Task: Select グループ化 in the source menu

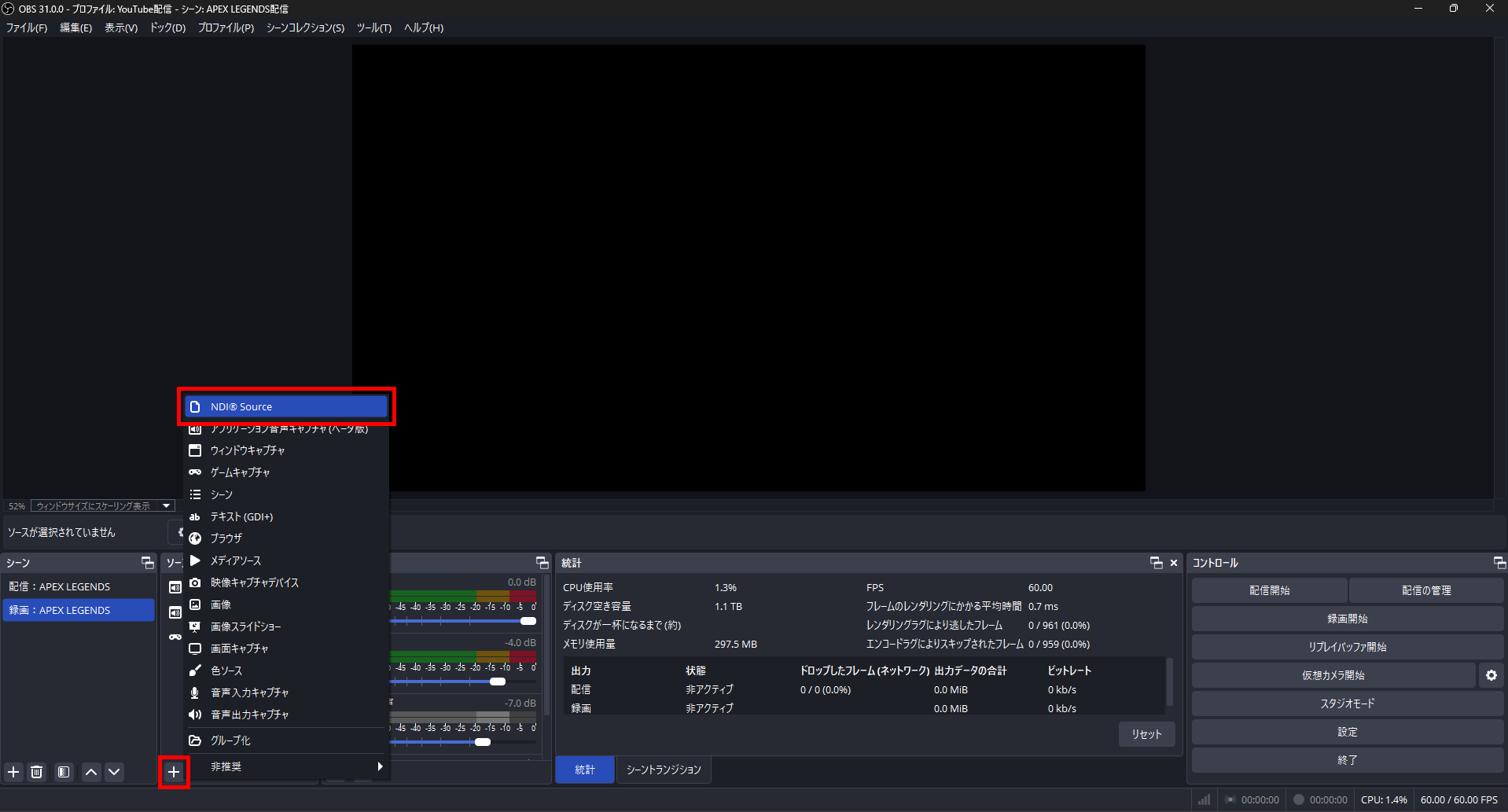Action: coord(286,740)
